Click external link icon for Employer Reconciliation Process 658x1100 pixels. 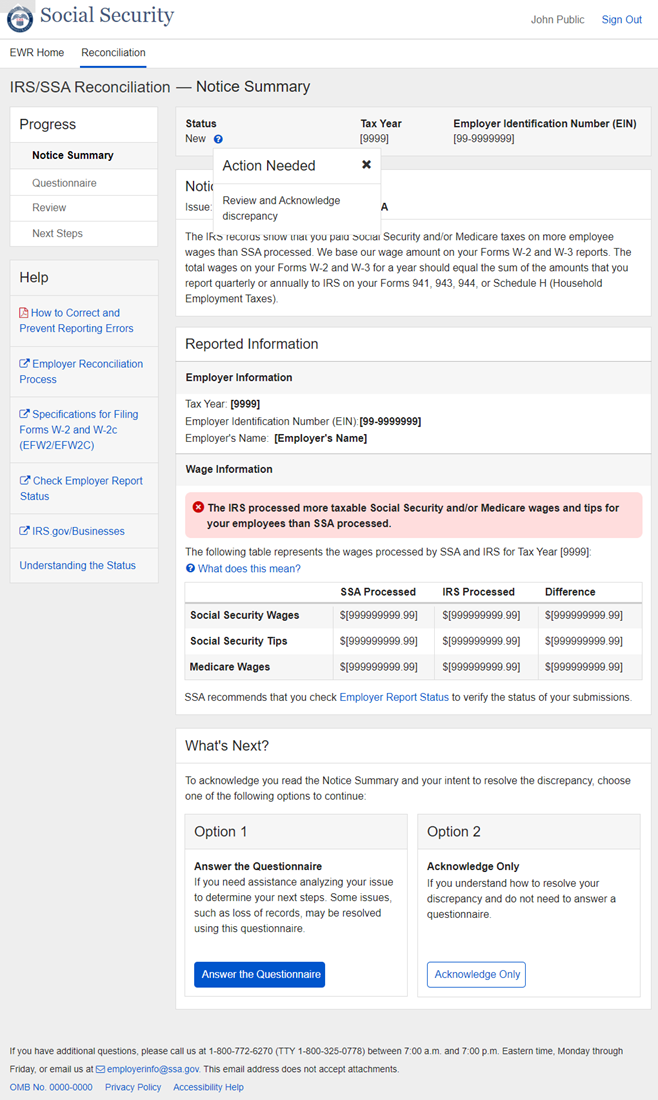(24, 364)
